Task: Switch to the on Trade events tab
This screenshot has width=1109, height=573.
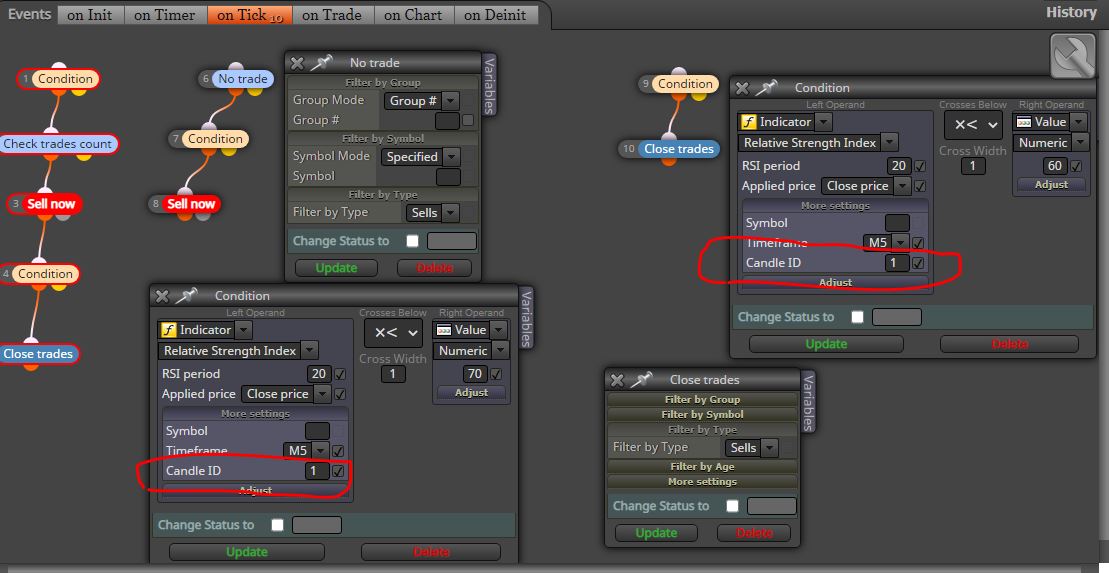Action: click(332, 15)
